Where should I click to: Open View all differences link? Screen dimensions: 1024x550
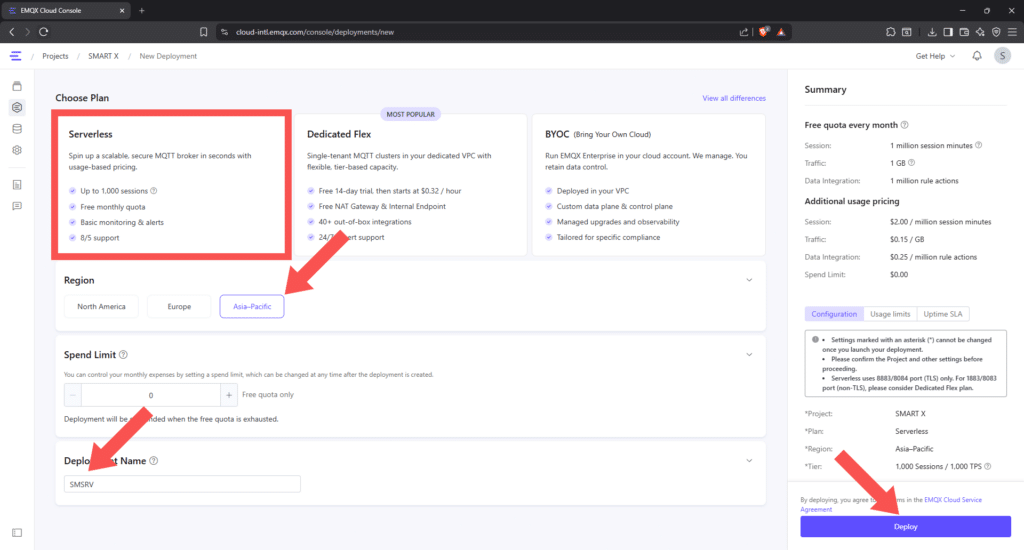(x=734, y=98)
